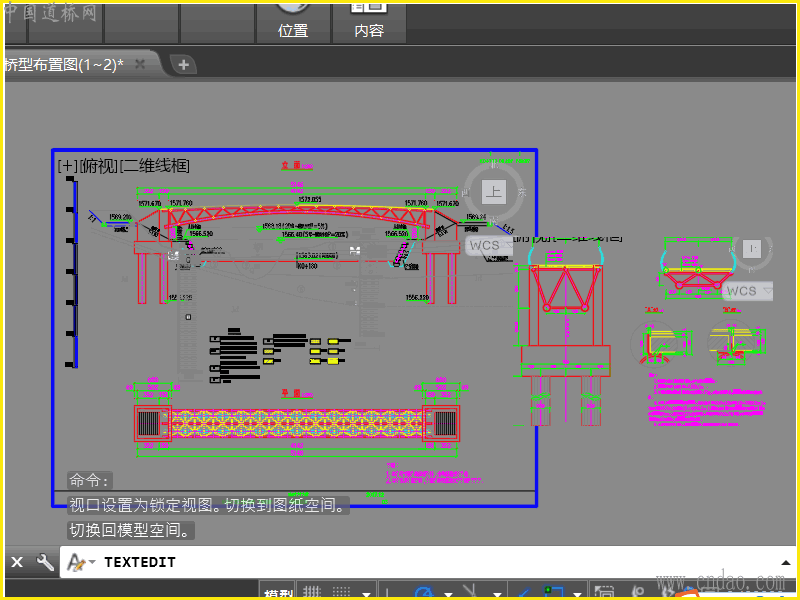800x600 pixels.
Task: Open object snap settings dropdown arrow
Action: pyautogui.click(x=578, y=594)
